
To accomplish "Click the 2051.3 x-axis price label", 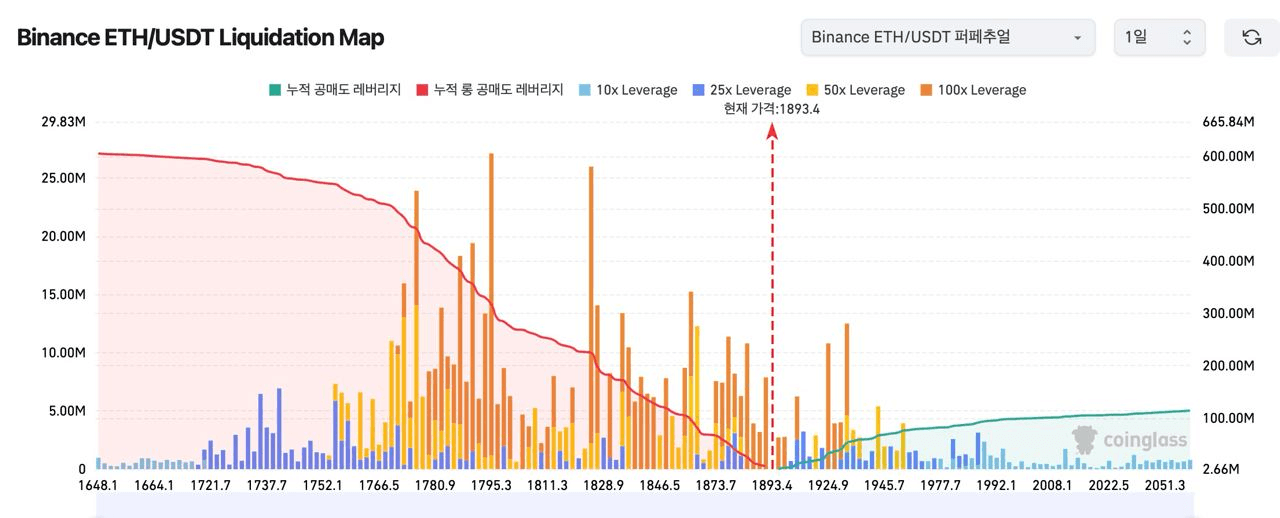I will 1166,486.
